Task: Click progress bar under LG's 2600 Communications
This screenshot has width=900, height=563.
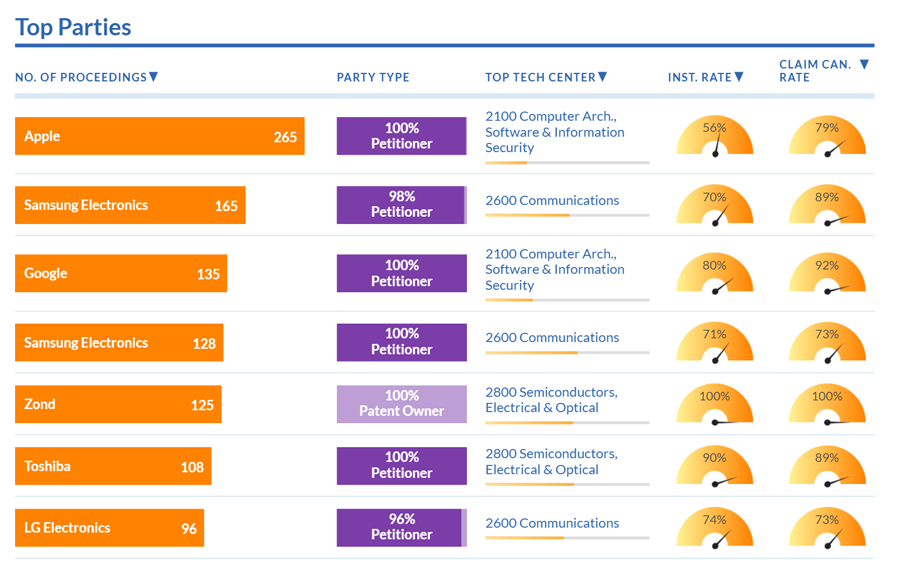Action: click(x=567, y=538)
